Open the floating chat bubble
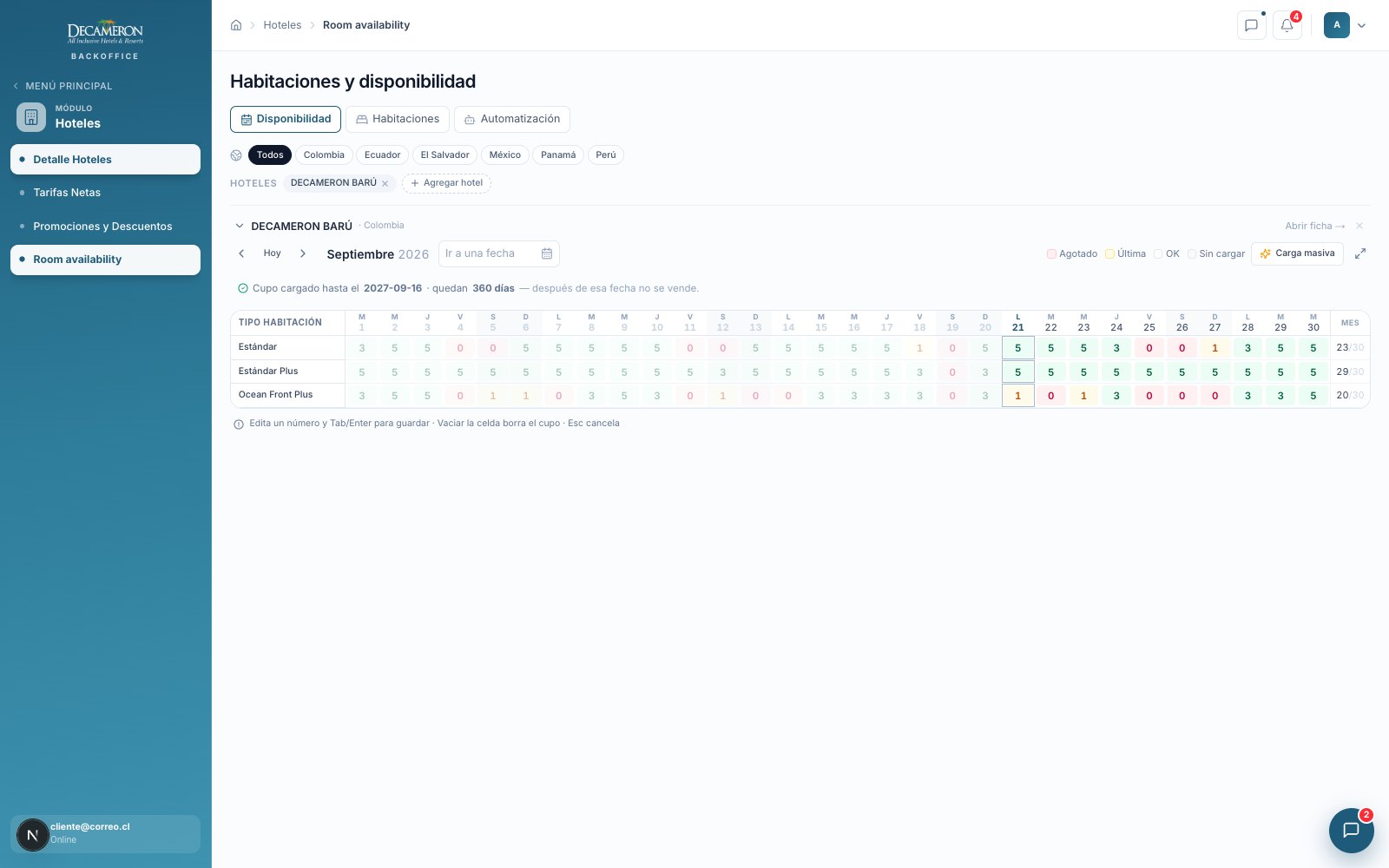Screen dimensions: 1389x868 pyautogui.click(x=1351, y=830)
